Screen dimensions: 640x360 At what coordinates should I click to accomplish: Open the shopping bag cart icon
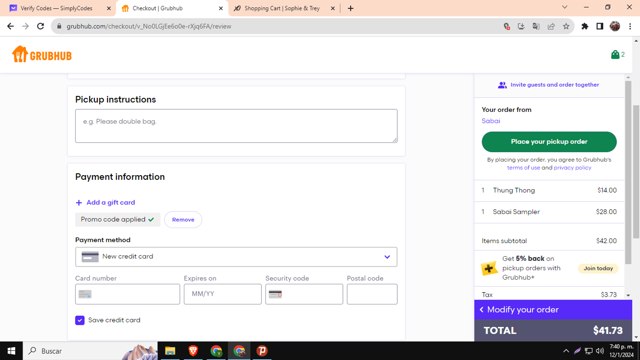pos(617,54)
